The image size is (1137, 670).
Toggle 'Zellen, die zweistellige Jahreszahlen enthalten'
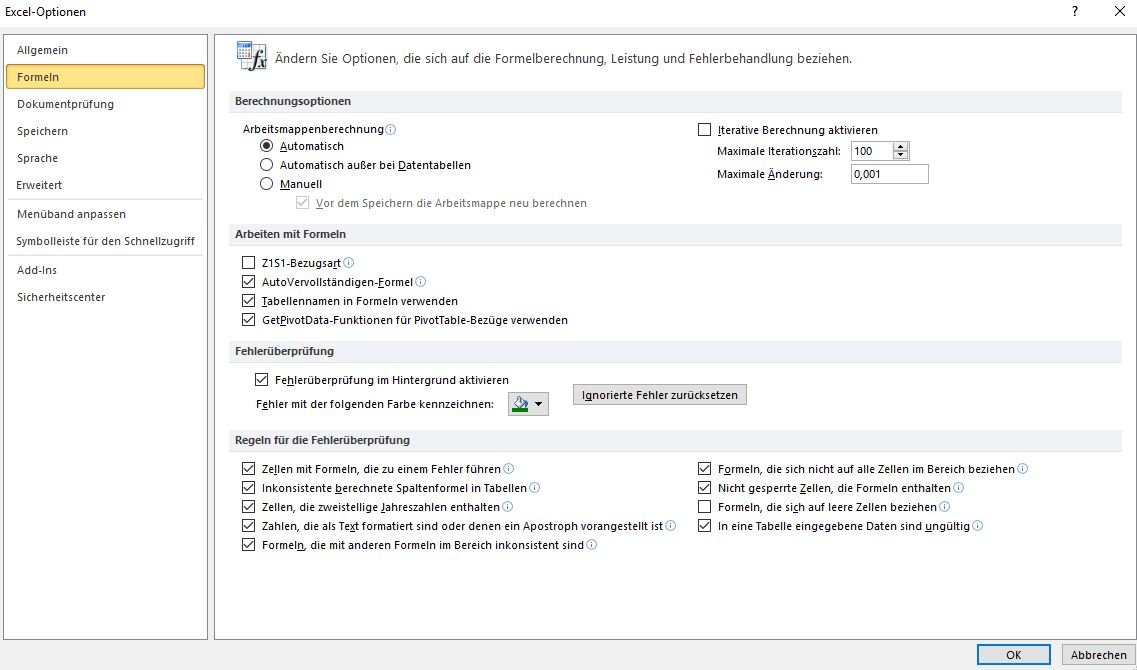249,506
